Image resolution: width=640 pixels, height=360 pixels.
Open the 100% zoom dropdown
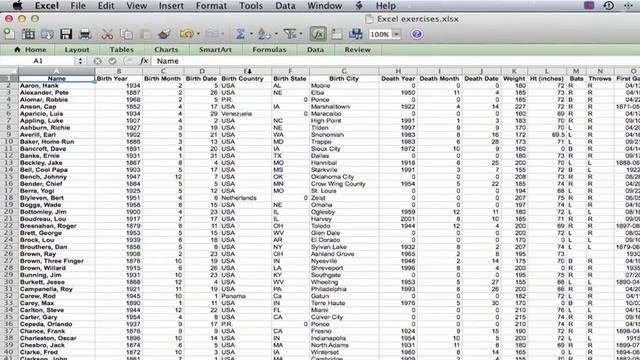point(396,34)
